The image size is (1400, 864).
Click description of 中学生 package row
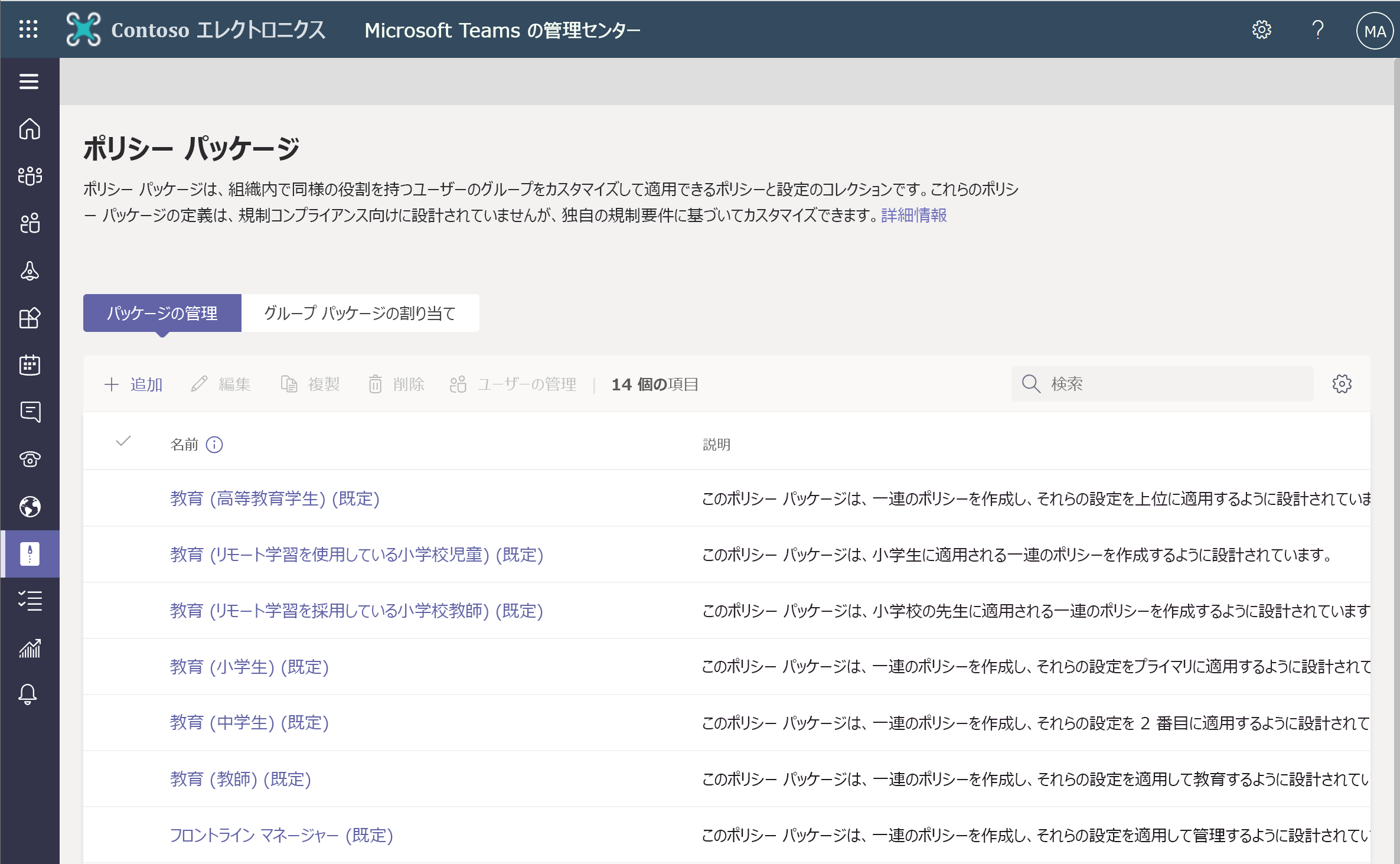(x=1036, y=723)
